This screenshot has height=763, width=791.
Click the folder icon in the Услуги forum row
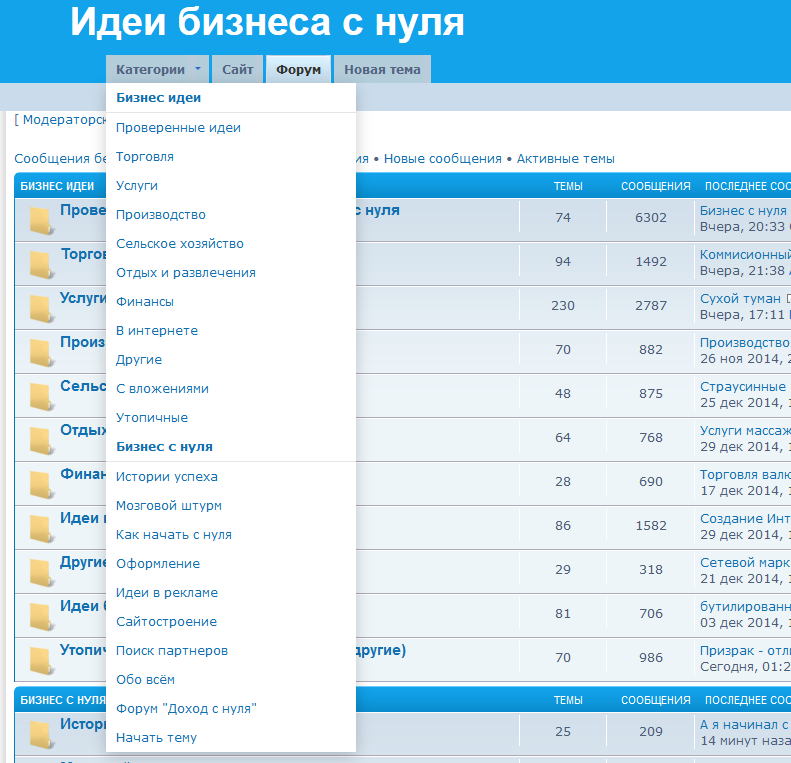(41, 308)
